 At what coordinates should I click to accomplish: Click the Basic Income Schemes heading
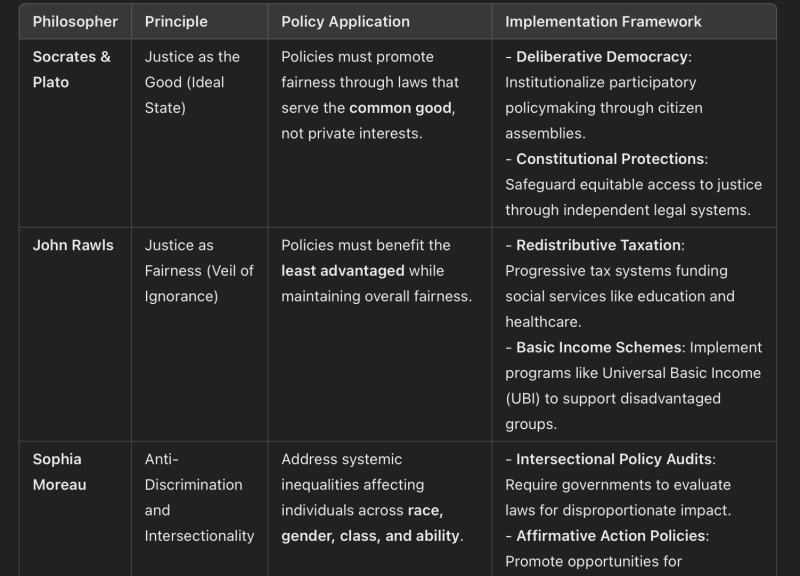(x=598, y=347)
